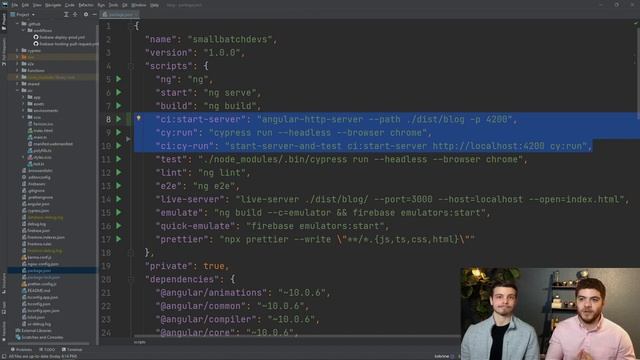Click the status bar tool-window toggle icon

click(x=4, y=356)
